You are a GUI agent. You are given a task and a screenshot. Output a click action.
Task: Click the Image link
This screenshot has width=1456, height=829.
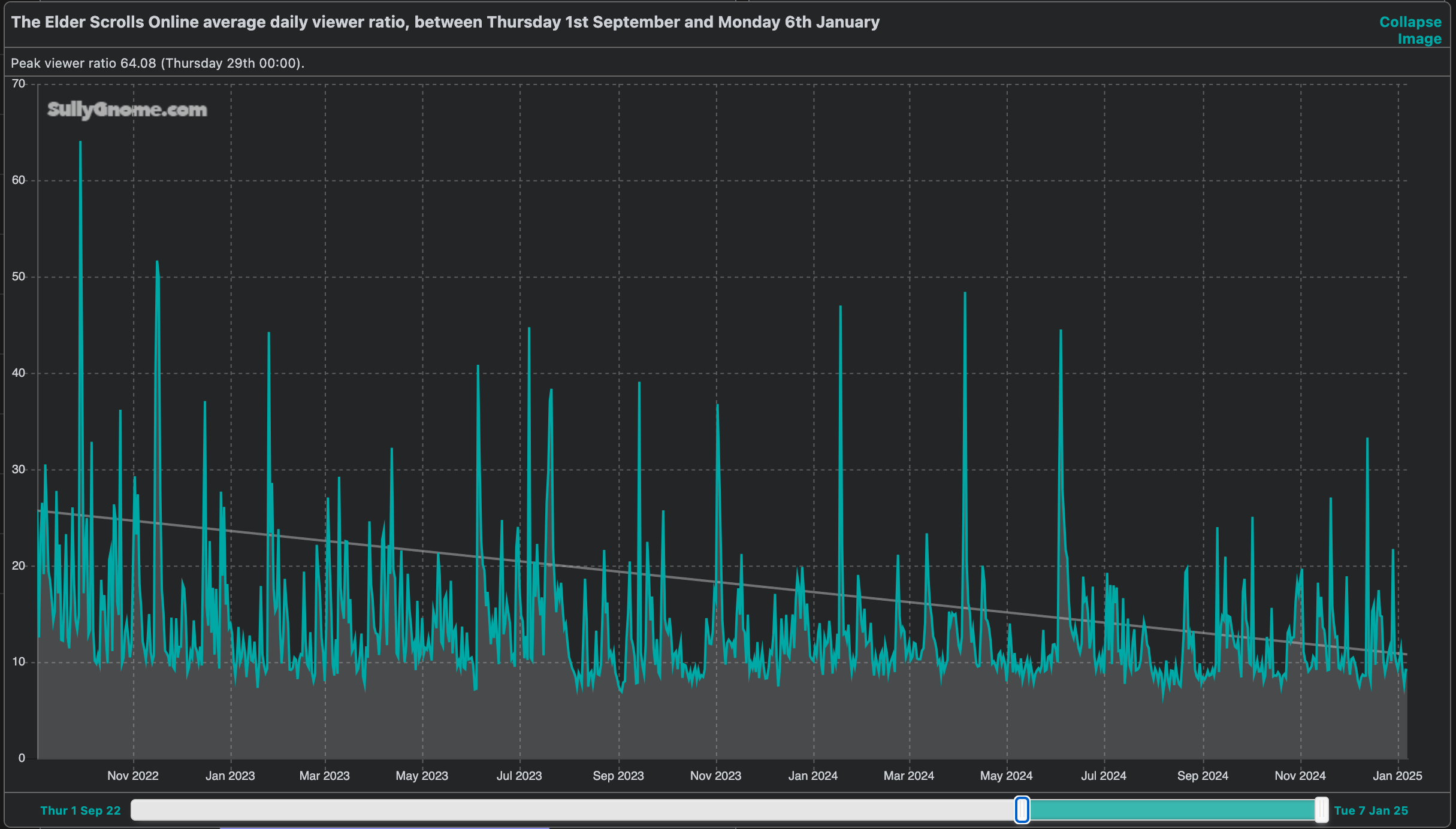(1419, 39)
